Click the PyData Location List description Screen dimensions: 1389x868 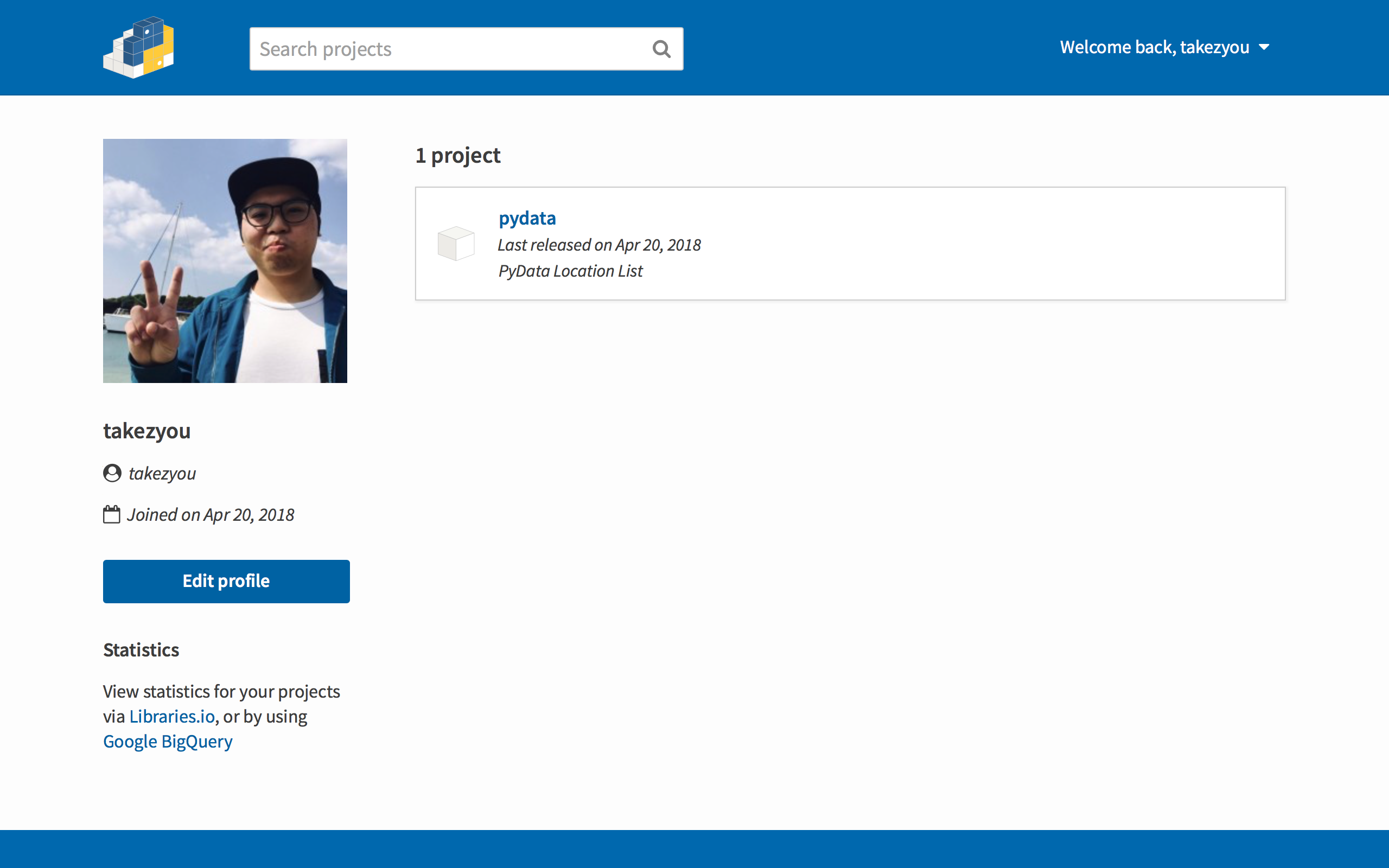(571, 271)
